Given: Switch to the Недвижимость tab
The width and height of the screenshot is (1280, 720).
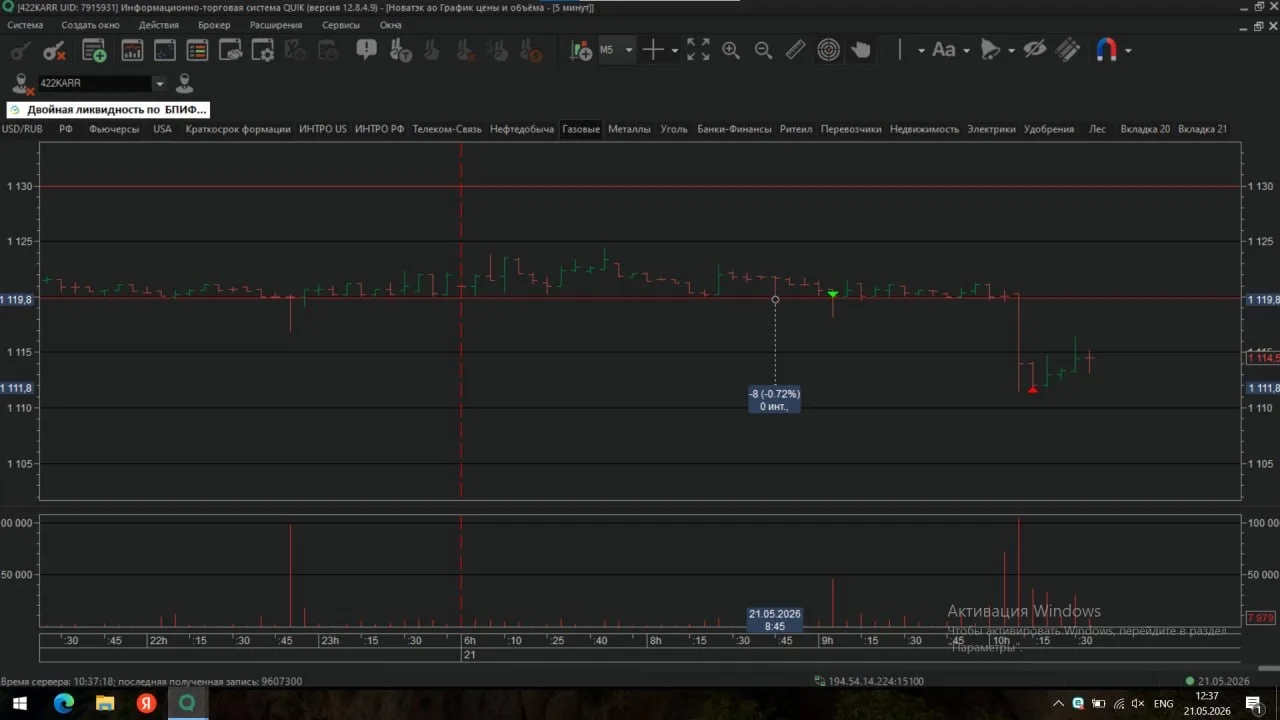Looking at the screenshot, I should pos(924,129).
